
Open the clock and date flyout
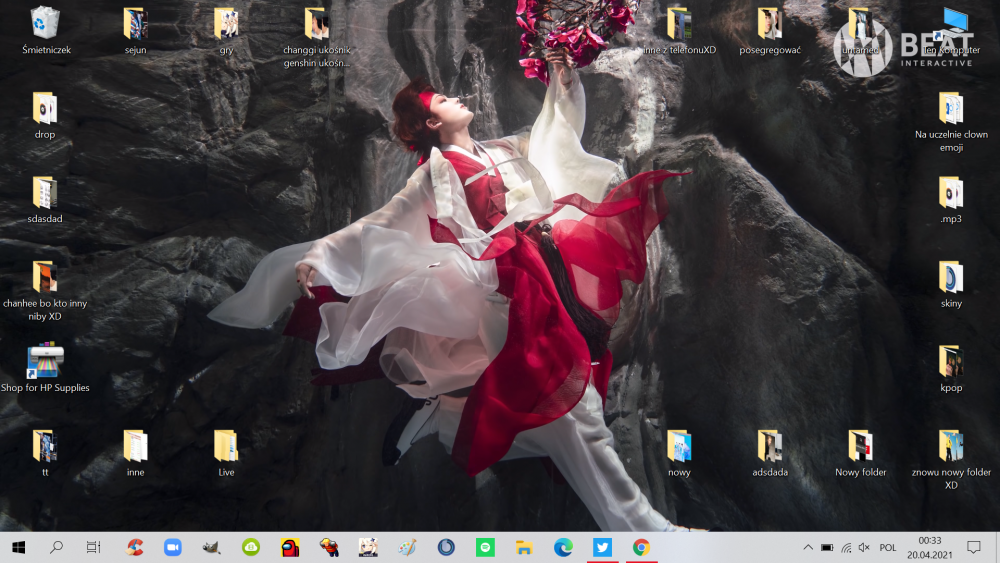tap(930, 547)
